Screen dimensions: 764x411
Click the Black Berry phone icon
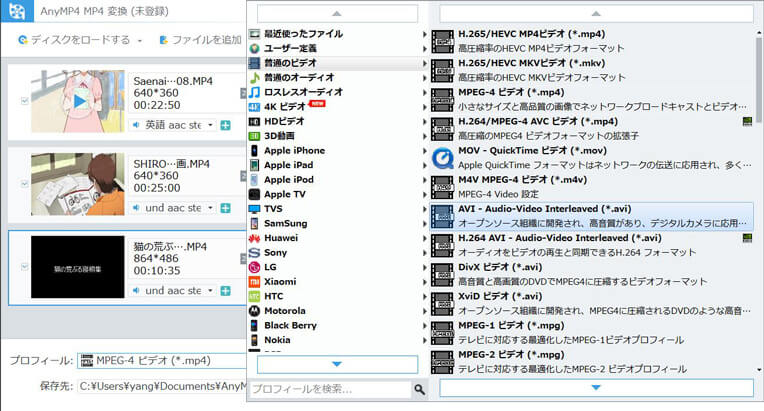(x=254, y=325)
